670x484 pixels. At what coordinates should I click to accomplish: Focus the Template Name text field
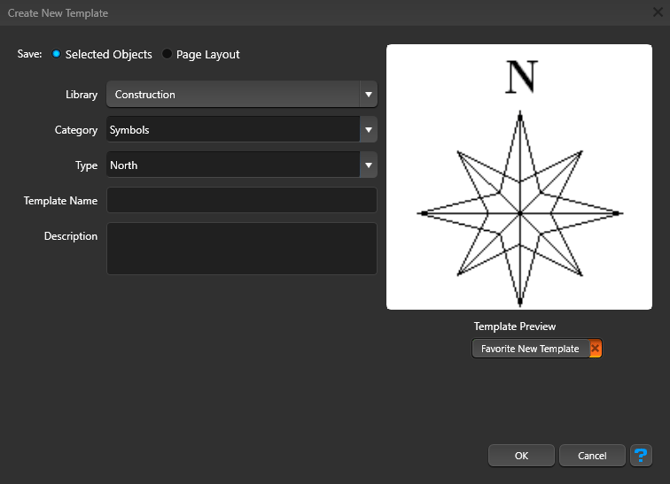[x=241, y=200]
